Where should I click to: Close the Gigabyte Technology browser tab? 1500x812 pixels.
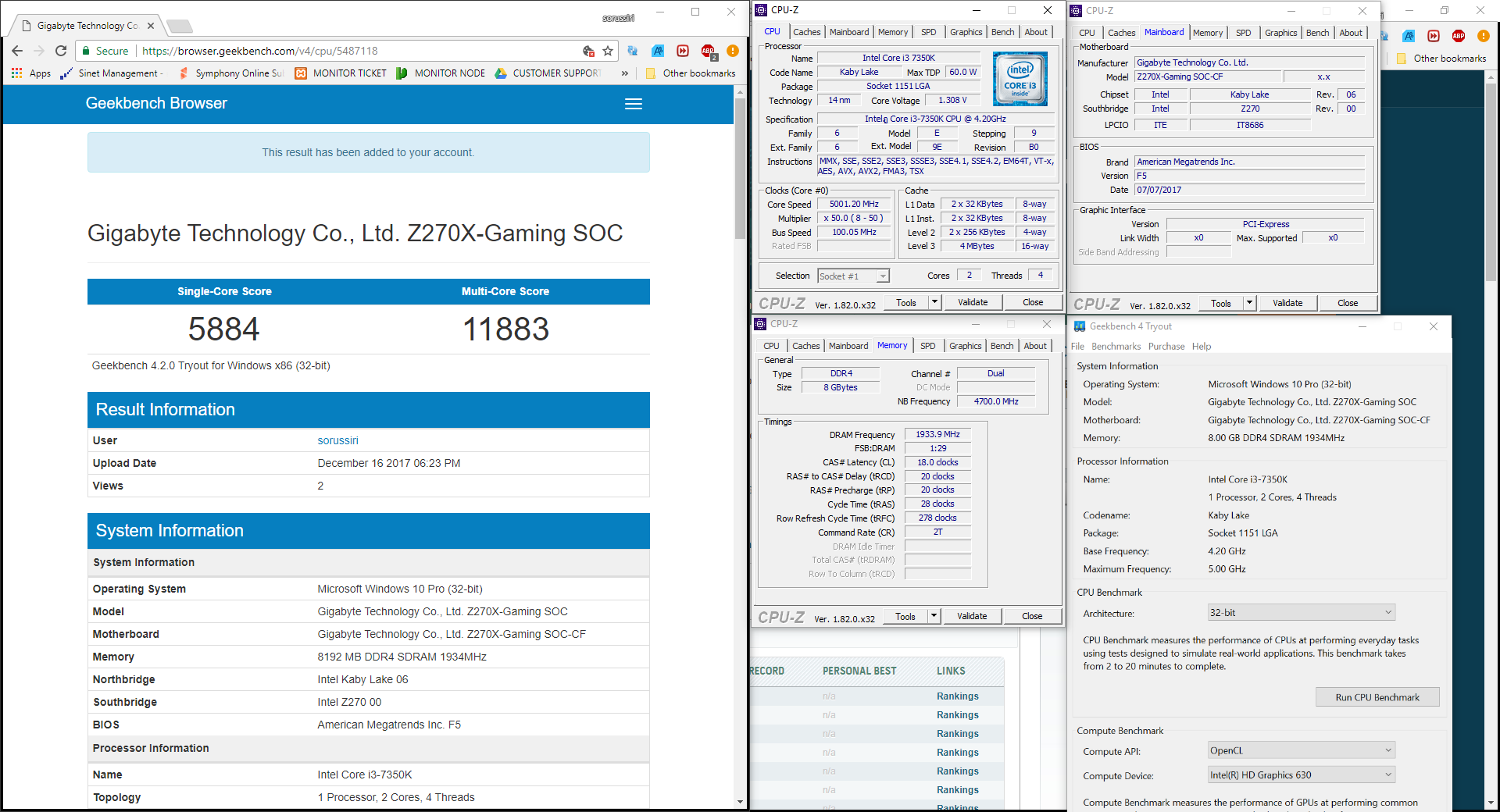[151, 26]
